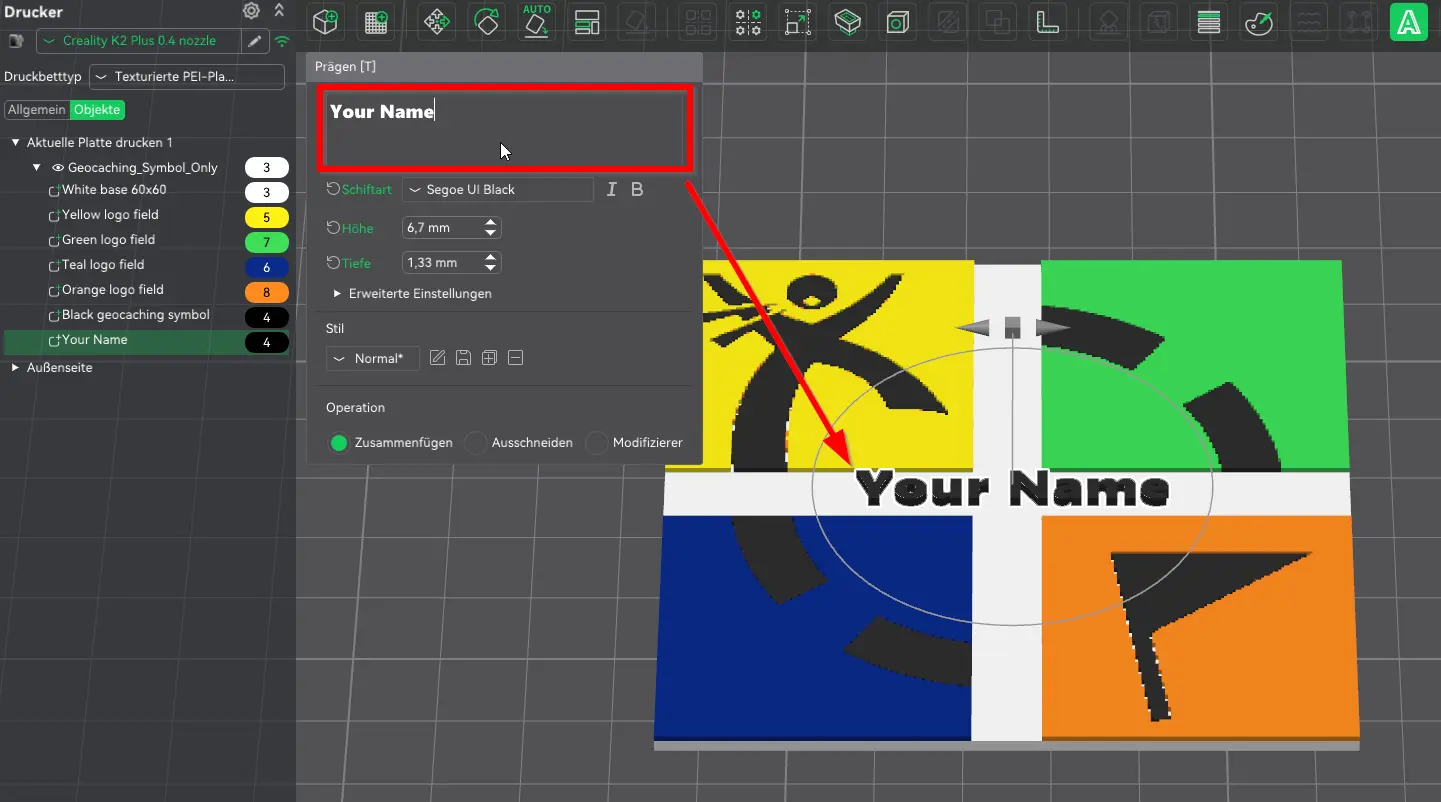
Task: Click the split gears icon in toolbar
Action: 748,22
